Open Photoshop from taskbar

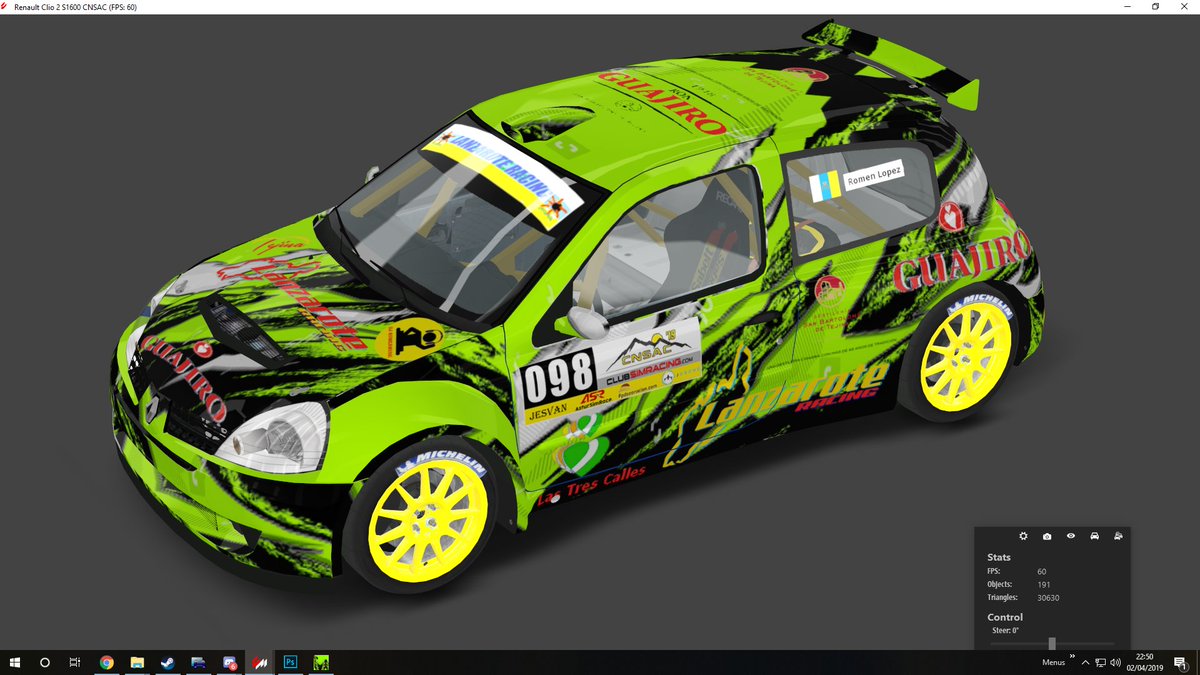tap(292, 662)
